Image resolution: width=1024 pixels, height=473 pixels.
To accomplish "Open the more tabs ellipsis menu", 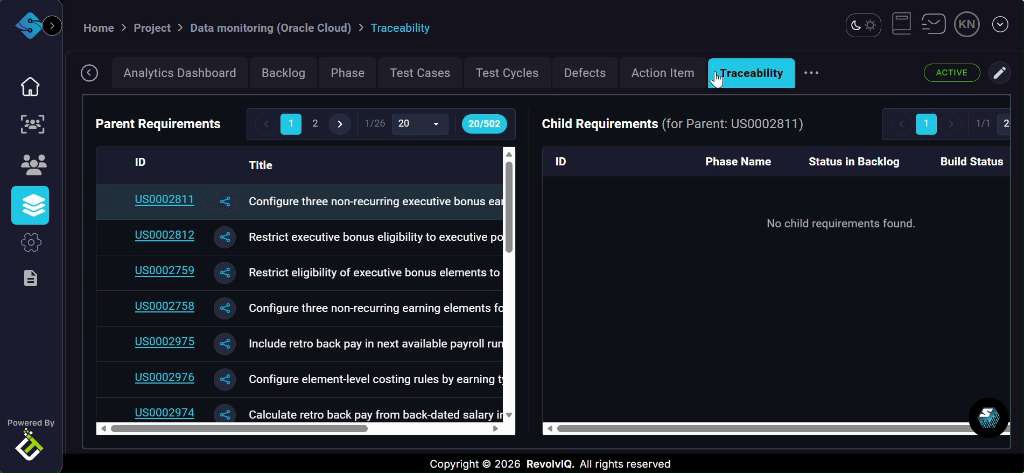I will pos(811,73).
